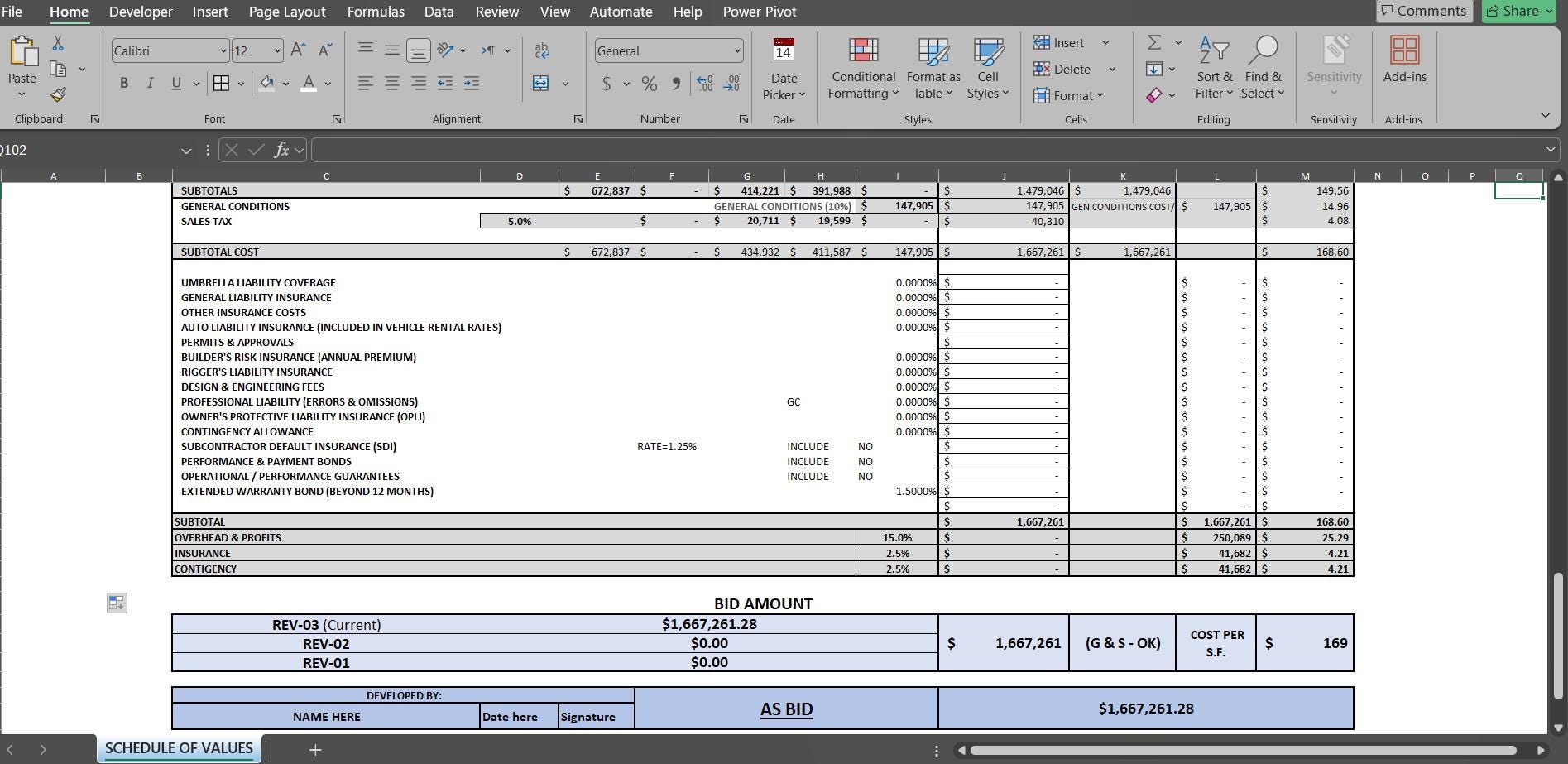Activate the Format Painter brush
The image size is (1568, 764).
[58, 95]
